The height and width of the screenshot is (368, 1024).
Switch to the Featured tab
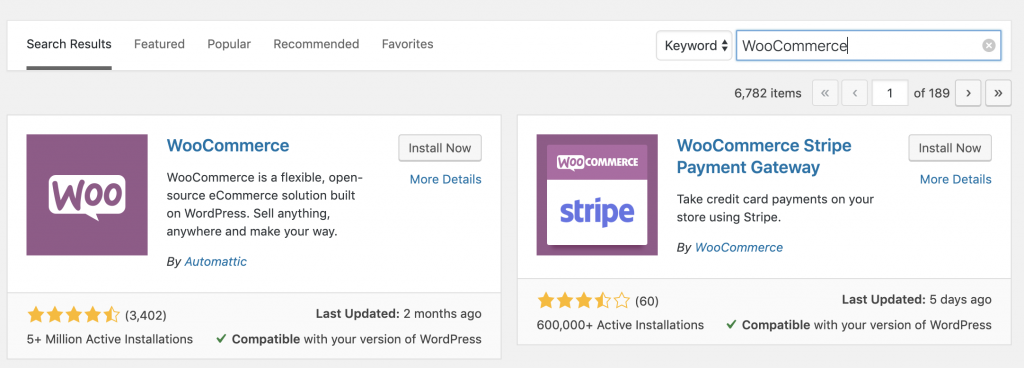click(x=159, y=44)
